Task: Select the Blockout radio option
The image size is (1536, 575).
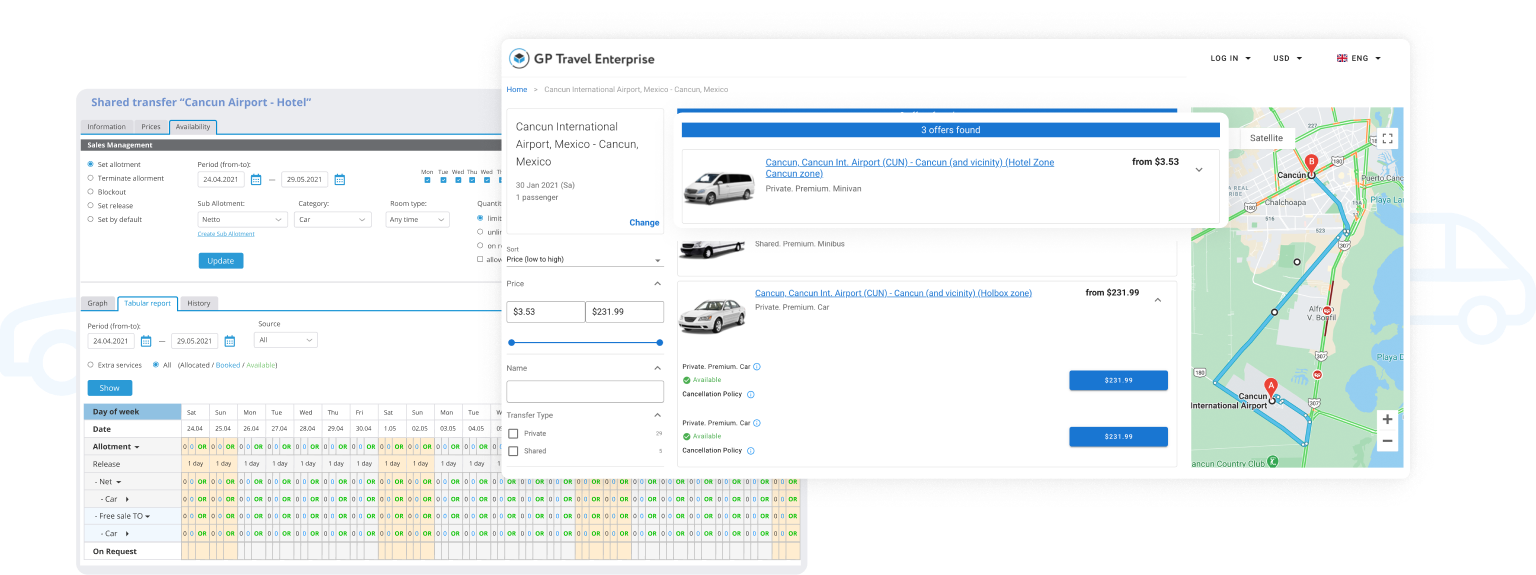Action: click(91, 192)
